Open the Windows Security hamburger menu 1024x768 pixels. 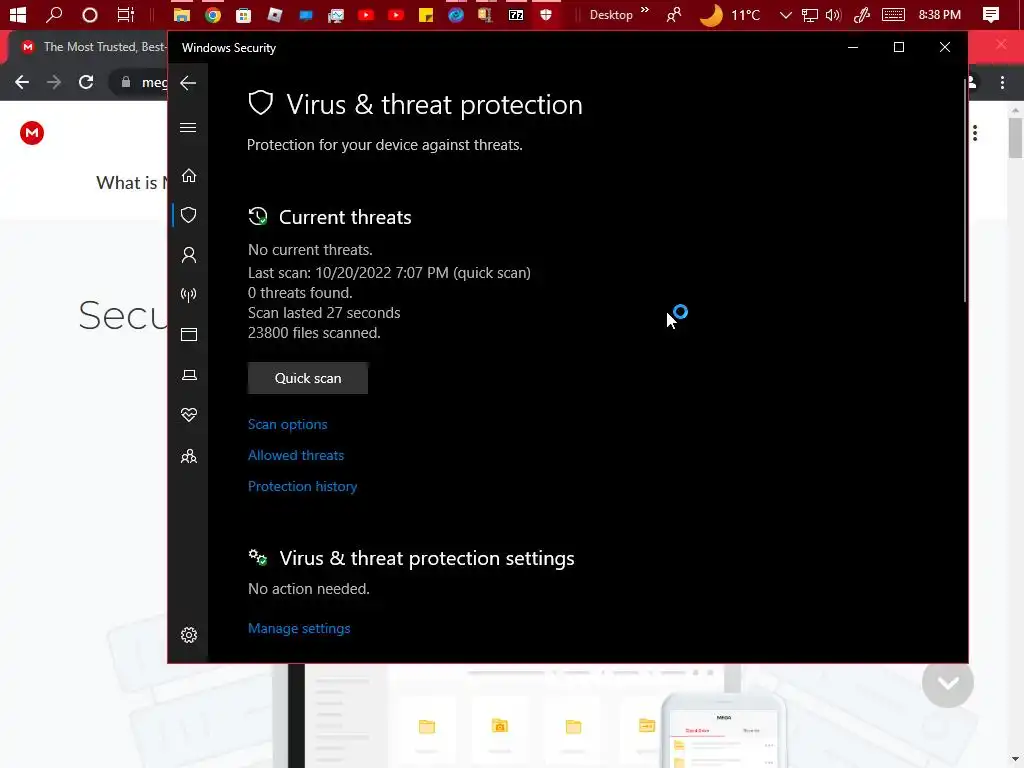point(188,127)
